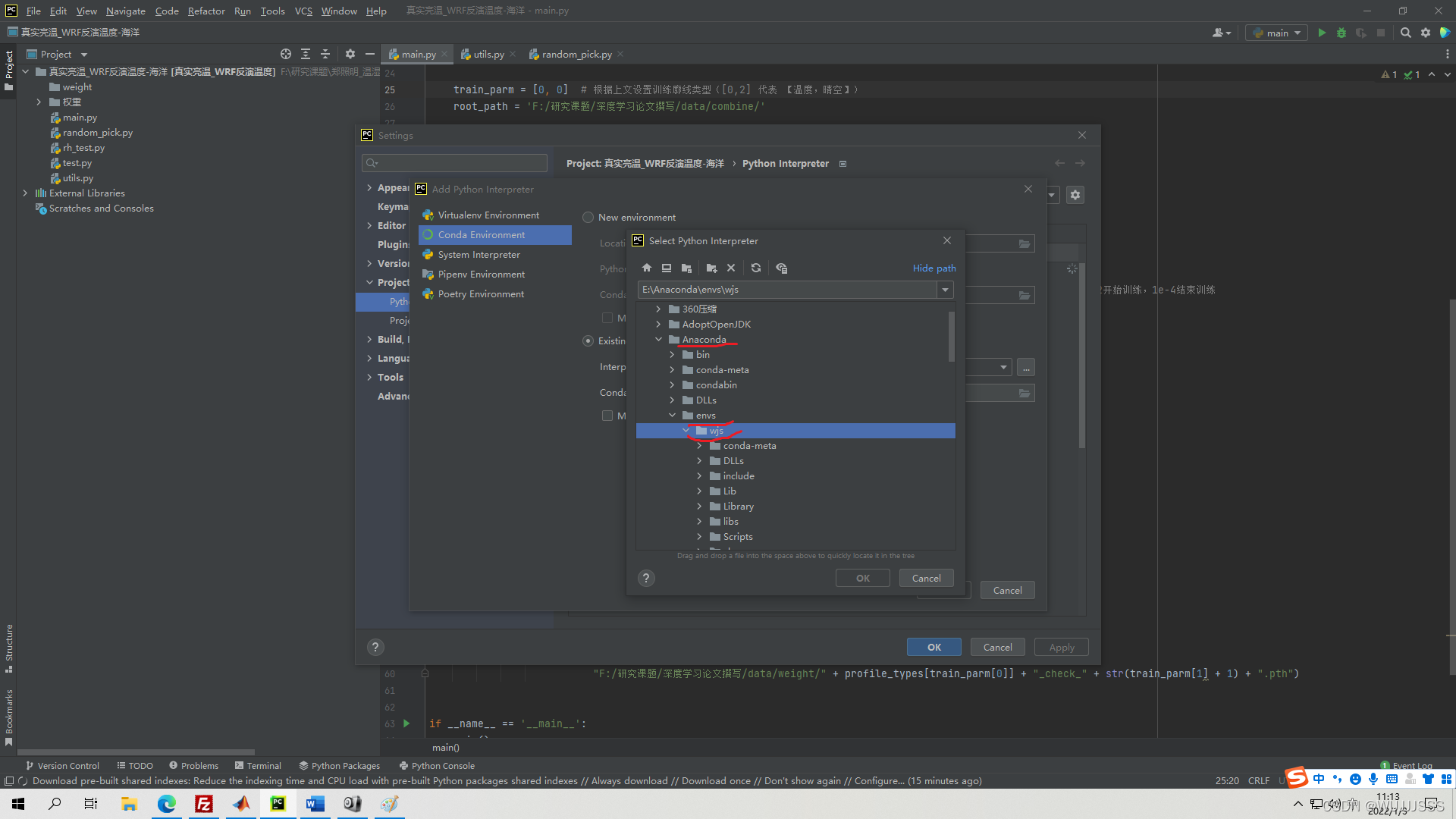Viewport: 1456px width, 819px height.
Task: Click the hide path toggle icon
Action: pos(934,267)
